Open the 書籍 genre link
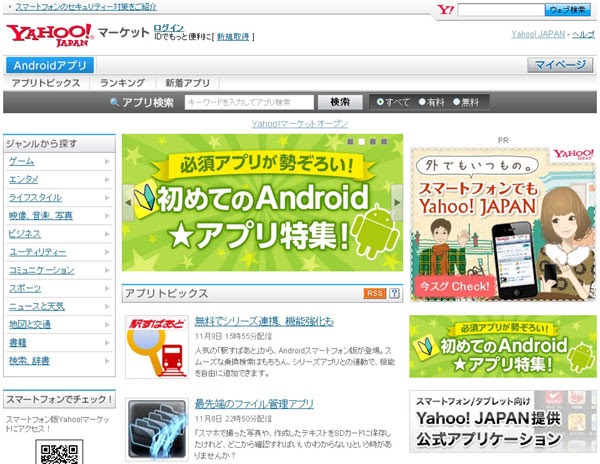 pos(18,343)
